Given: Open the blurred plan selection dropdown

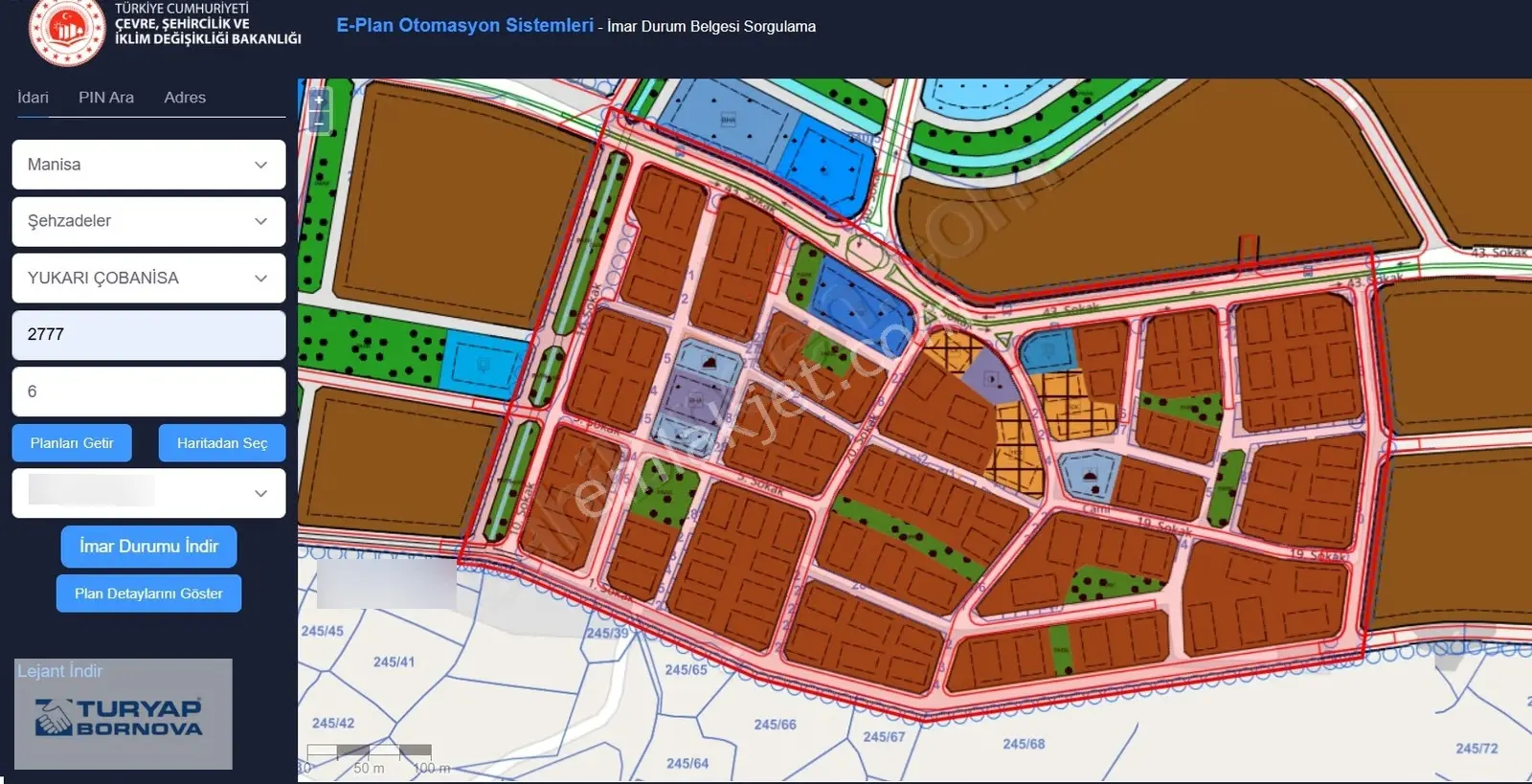Looking at the screenshot, I should click(148, 493).
